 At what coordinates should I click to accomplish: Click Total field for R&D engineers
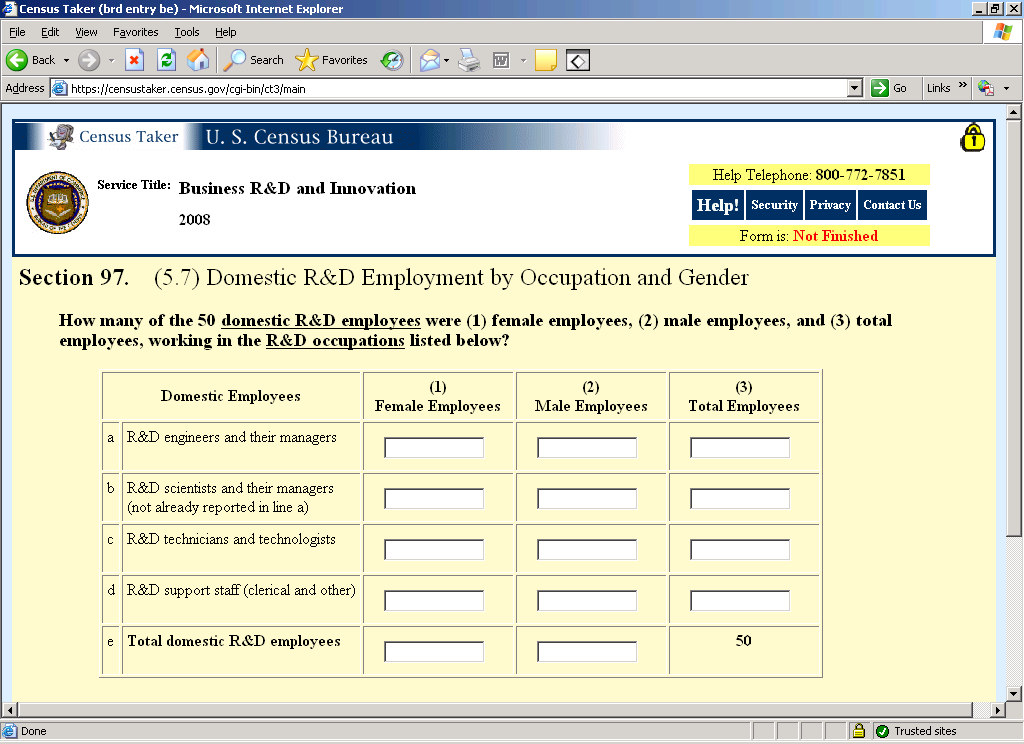(x=739, y=447)
